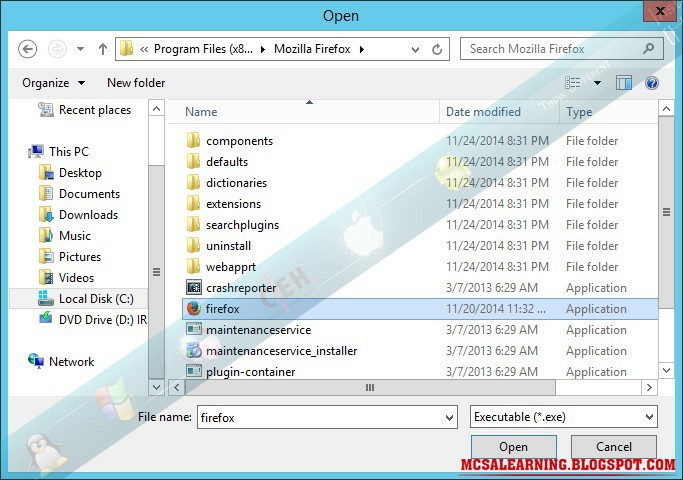Viewport: 683px width, 480px height.
Task: Expand the File name dropdown arrow
Action: pos(450,418)
